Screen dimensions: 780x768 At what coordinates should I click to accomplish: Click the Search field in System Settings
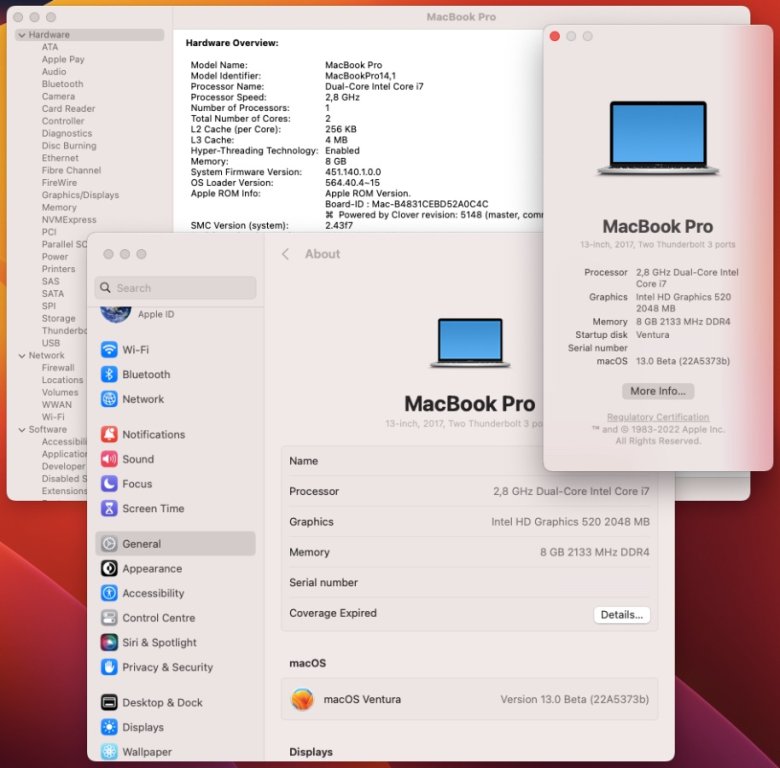click(176, 288)
